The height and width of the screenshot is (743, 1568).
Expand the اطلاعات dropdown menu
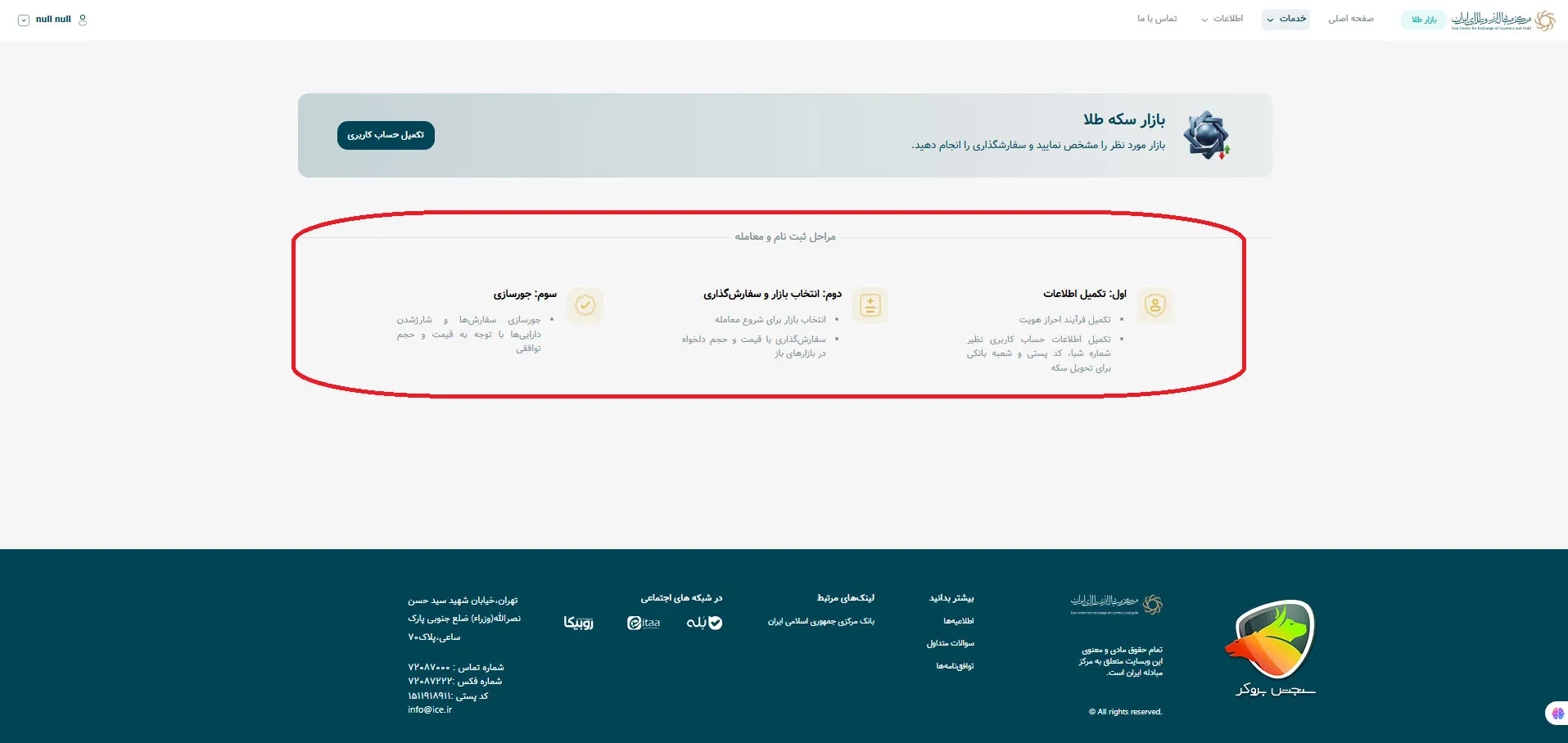point(1223,19)
